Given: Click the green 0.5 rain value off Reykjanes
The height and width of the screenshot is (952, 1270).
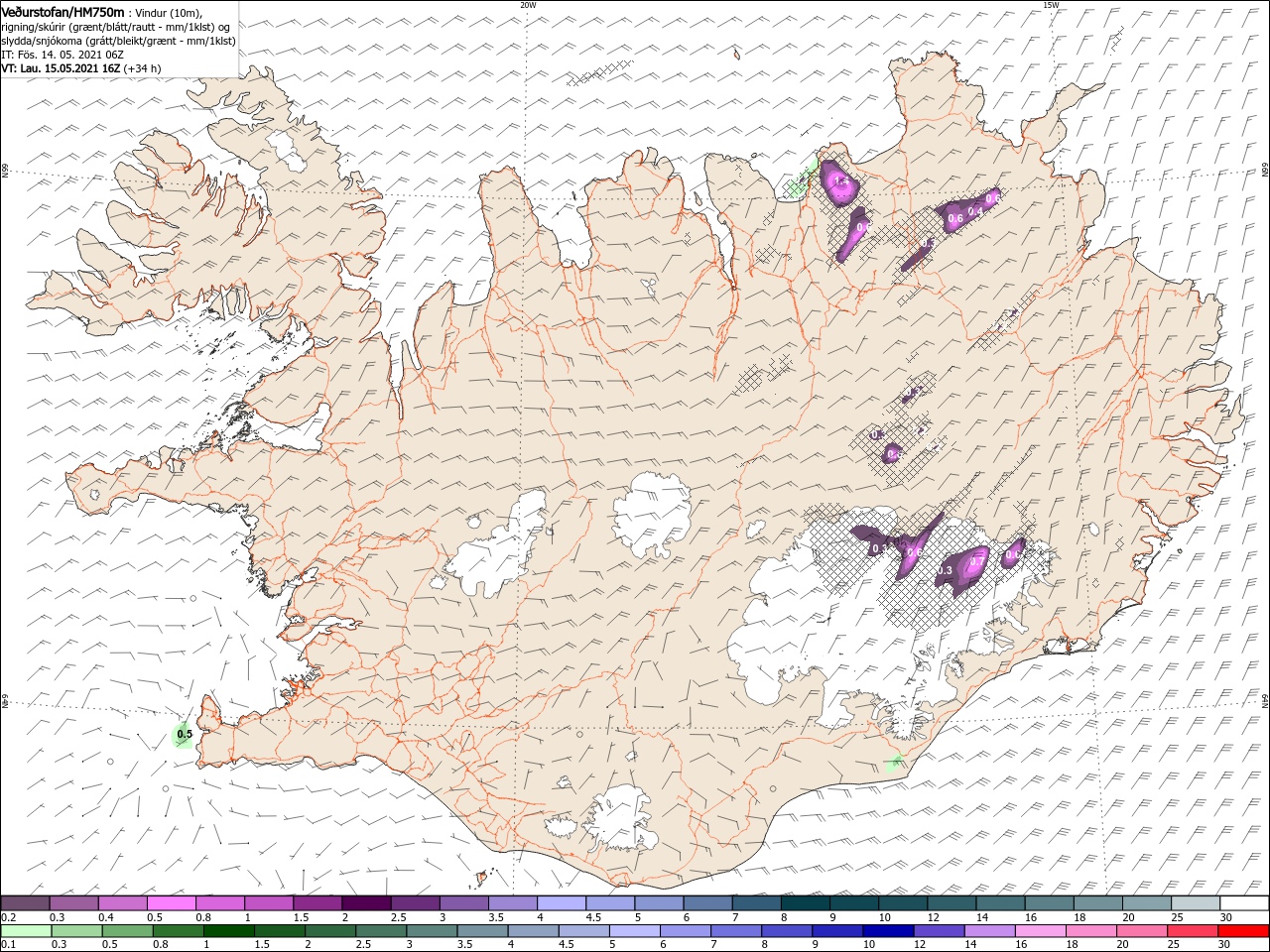Looking at the screenshot, I should pos(184,735).
